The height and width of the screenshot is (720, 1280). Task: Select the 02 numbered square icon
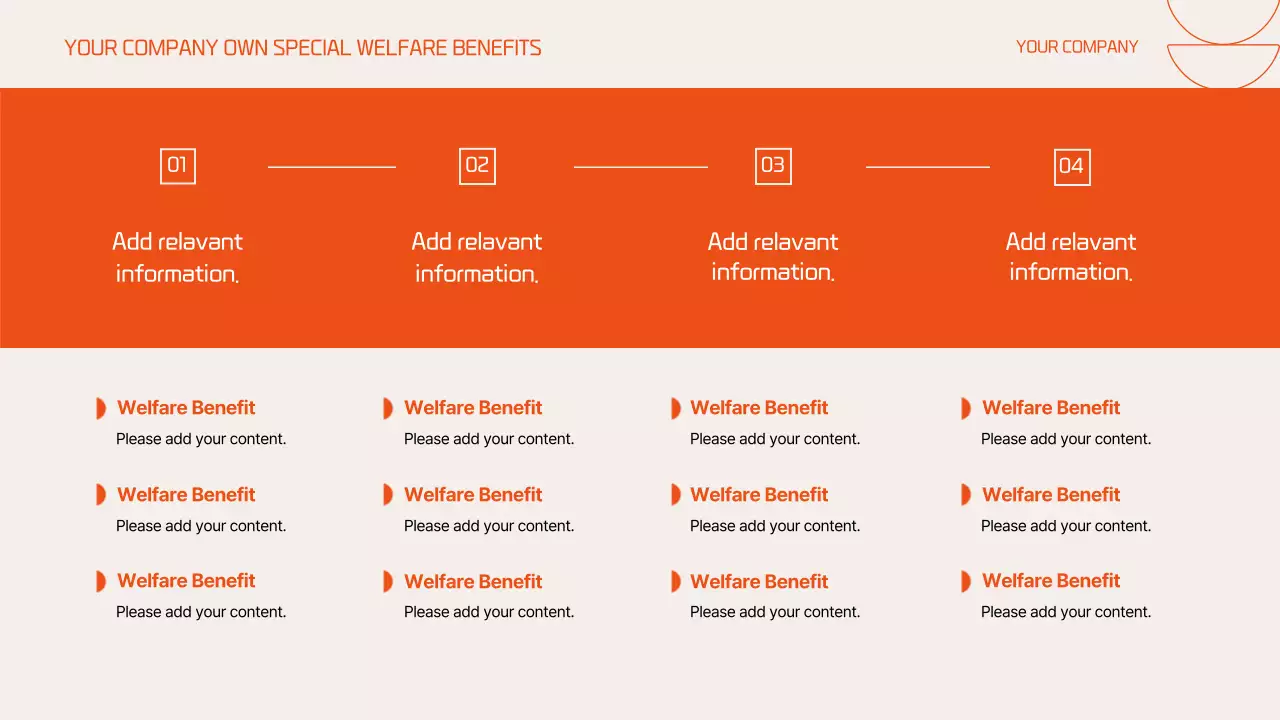pos(477,166)
